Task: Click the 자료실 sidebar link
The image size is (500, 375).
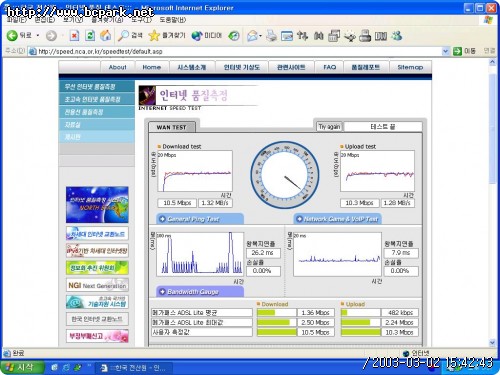Action: pyautogui.click(x=97, y=125)
